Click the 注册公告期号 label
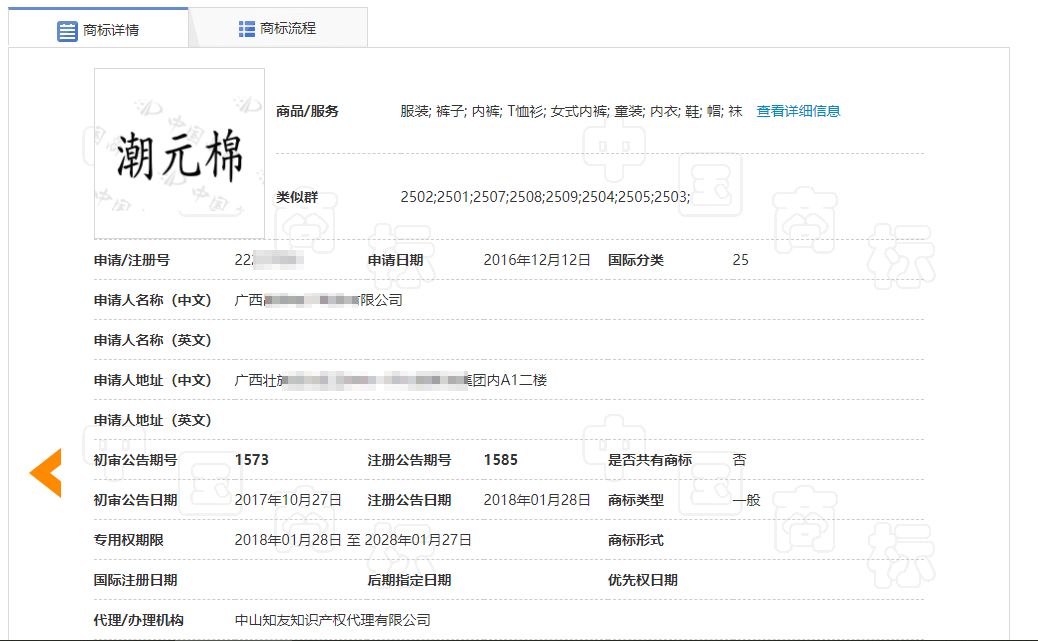This screenshot has width=1038, height=641. 409,460
